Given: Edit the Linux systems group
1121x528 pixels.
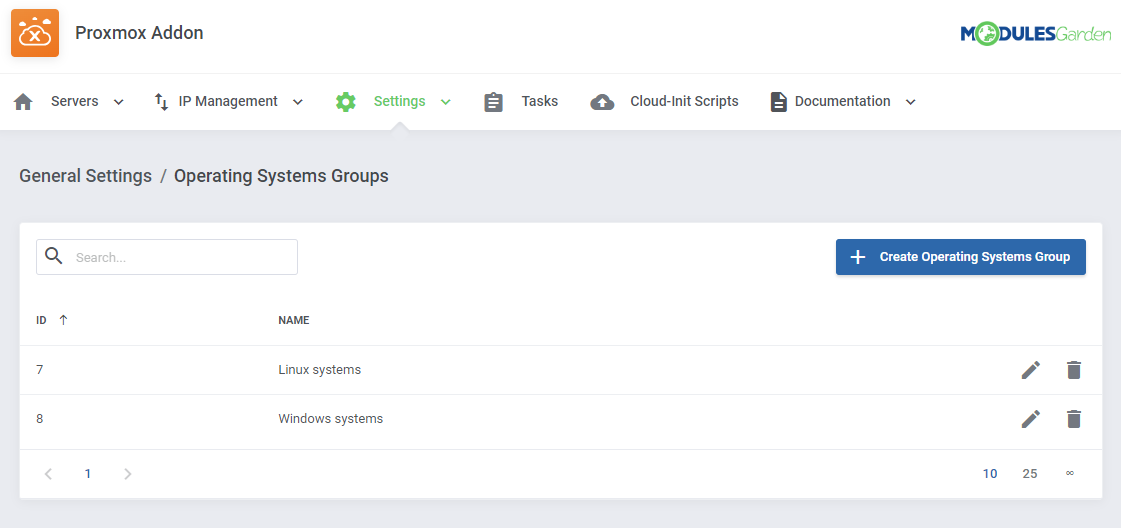Looking at the screenshot, I should click(1030, 370).
